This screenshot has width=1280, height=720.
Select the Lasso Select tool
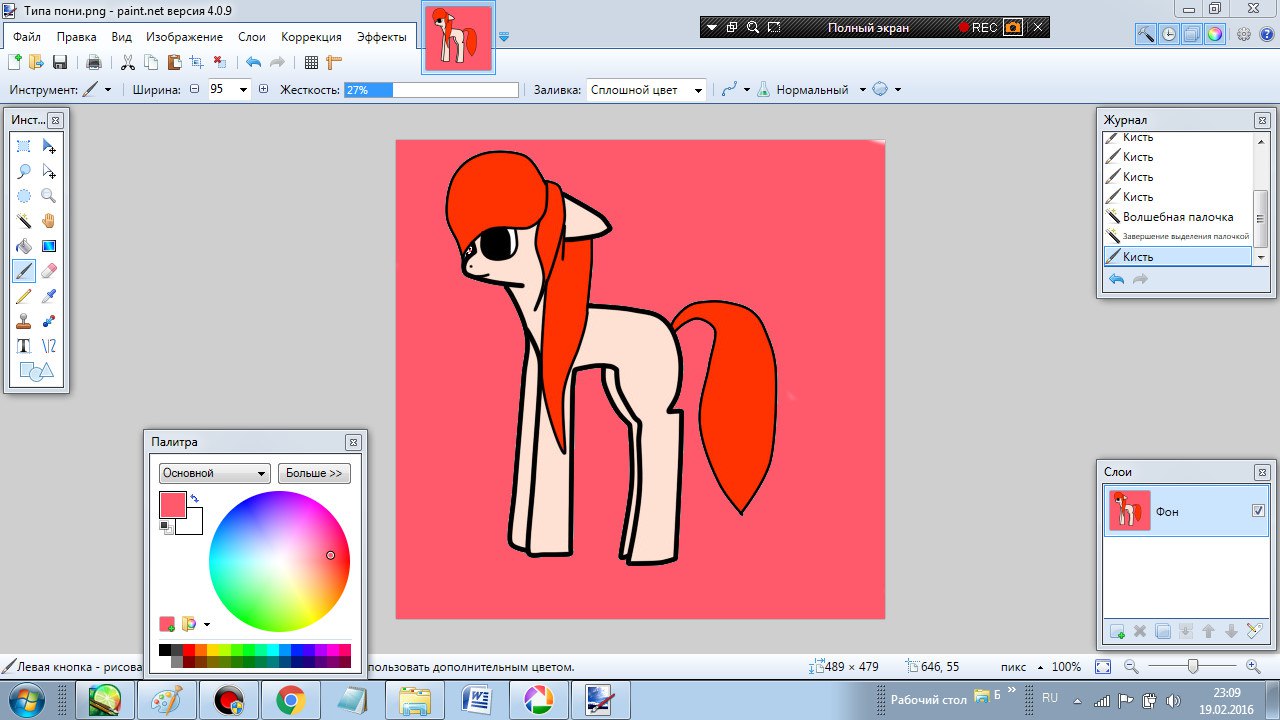24,171
